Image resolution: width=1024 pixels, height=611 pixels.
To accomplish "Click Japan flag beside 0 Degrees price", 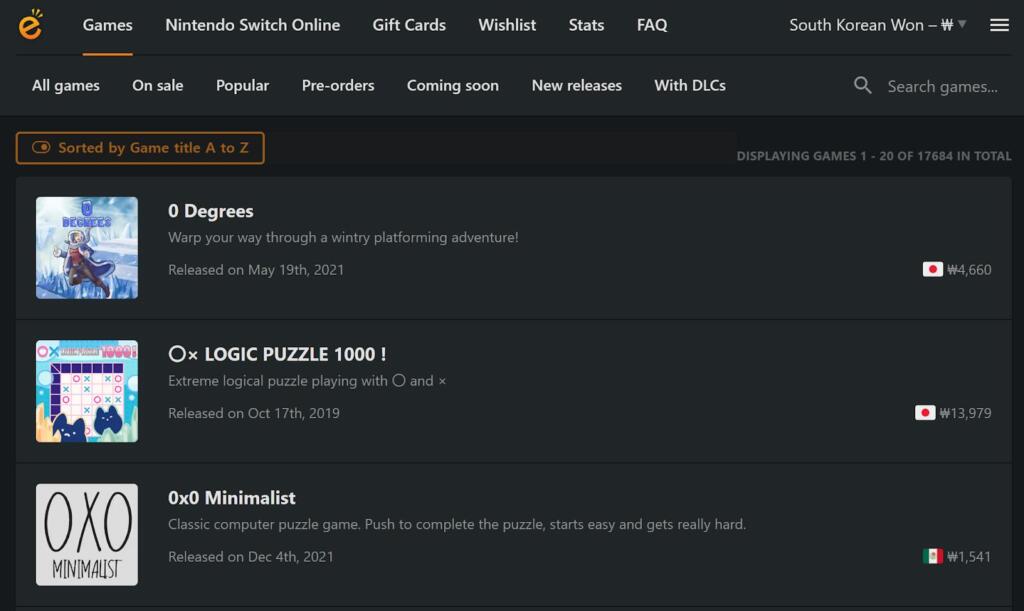I will 932,269.
